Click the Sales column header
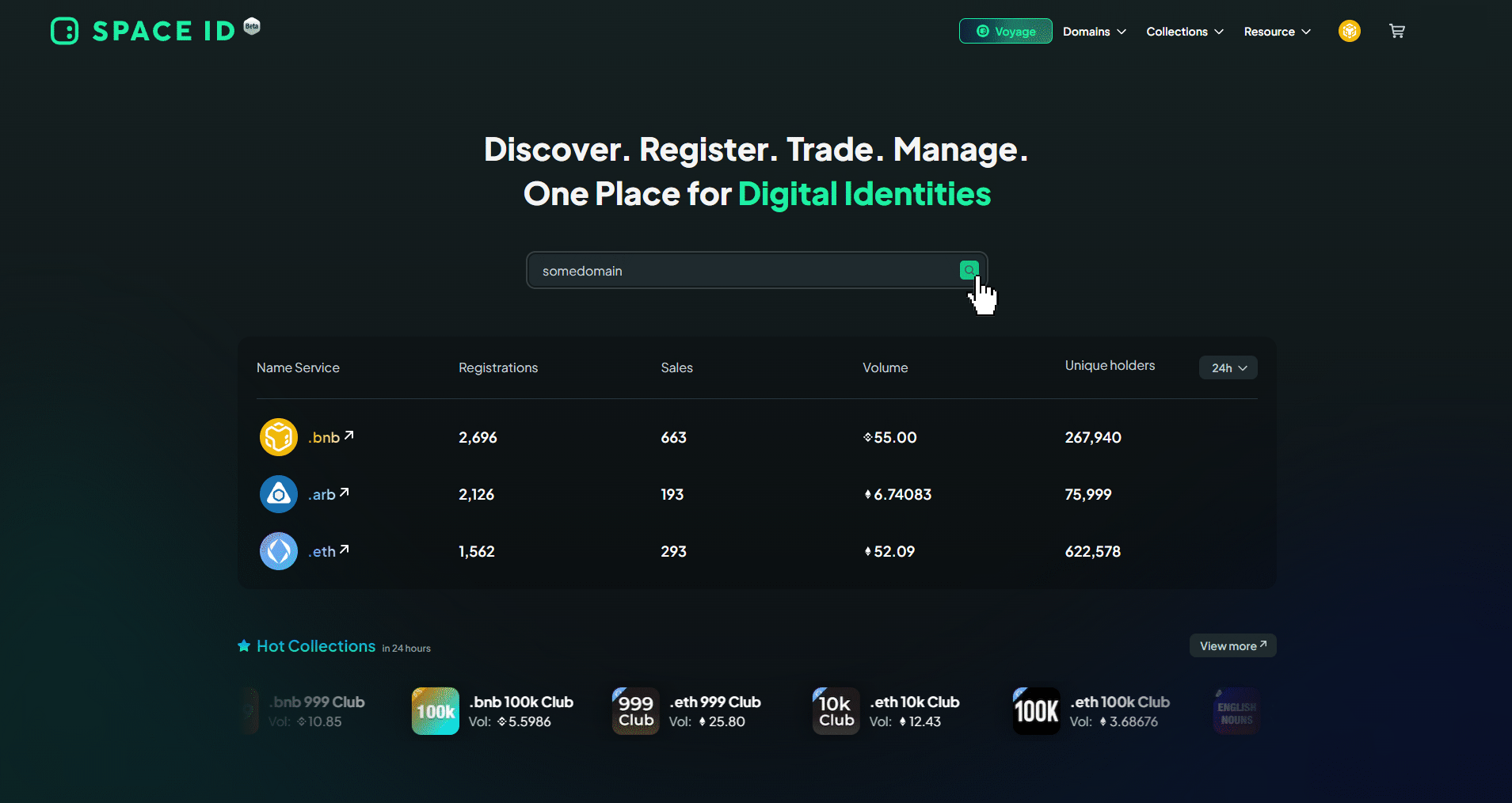Screen dimensions: 1512x803 (x=677, y=367)
